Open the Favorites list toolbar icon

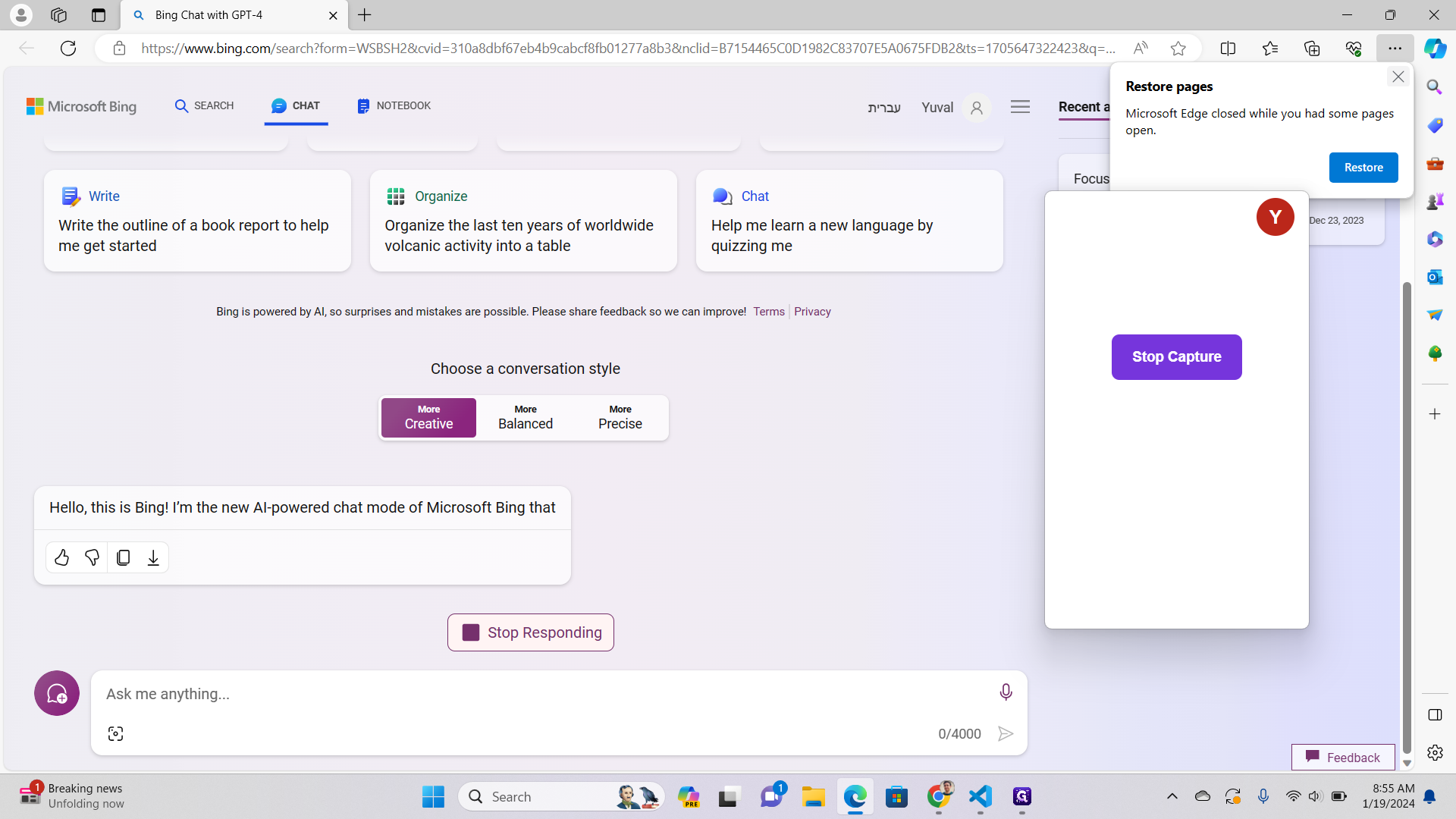(1270, 49)
